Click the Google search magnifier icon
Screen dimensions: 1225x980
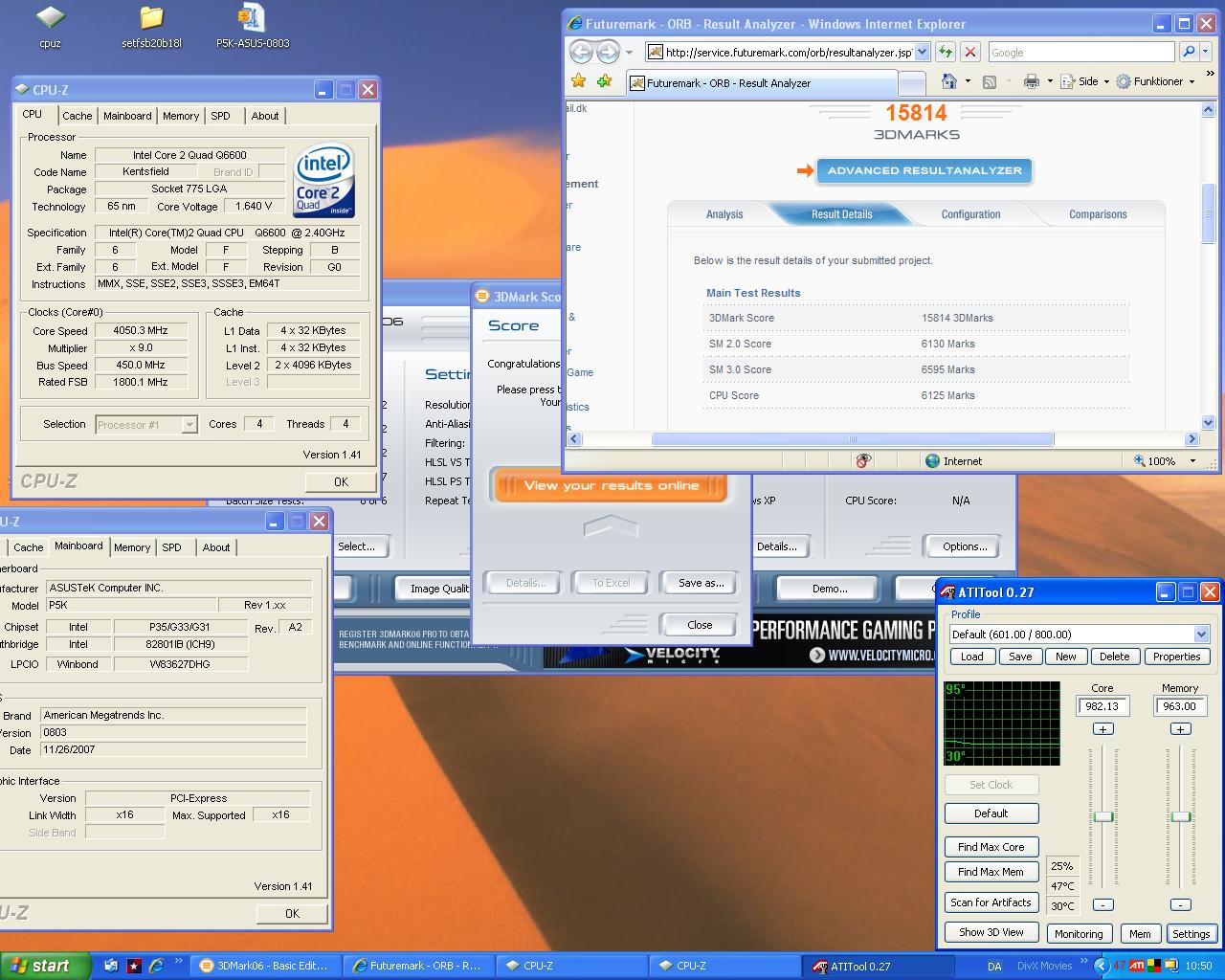coord(1188,52)
